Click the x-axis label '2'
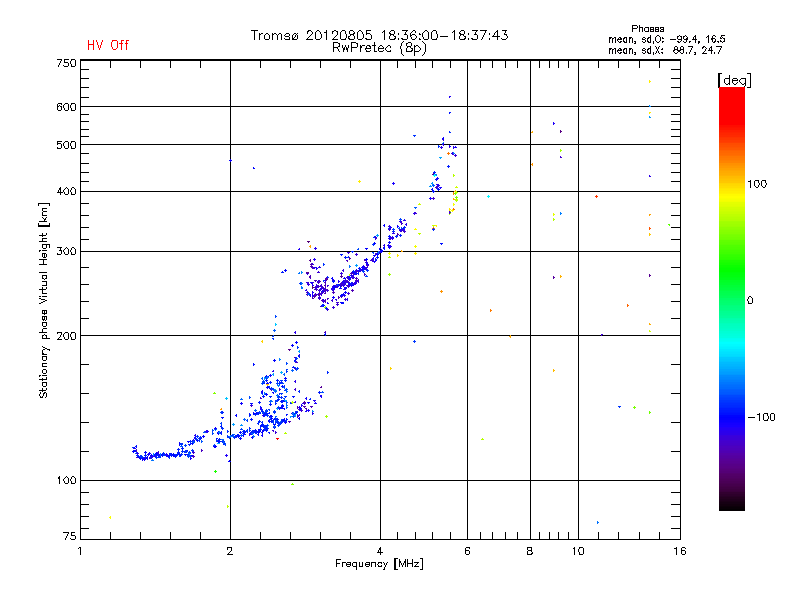The height and width of the screenshot is (600, 800). click(x=230, y=551)
